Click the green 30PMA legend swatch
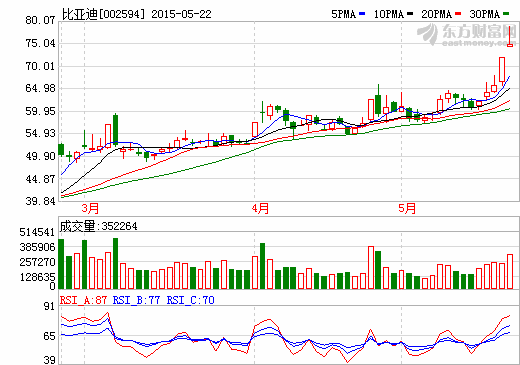This screenshot has width=520, height=365. 506,14
